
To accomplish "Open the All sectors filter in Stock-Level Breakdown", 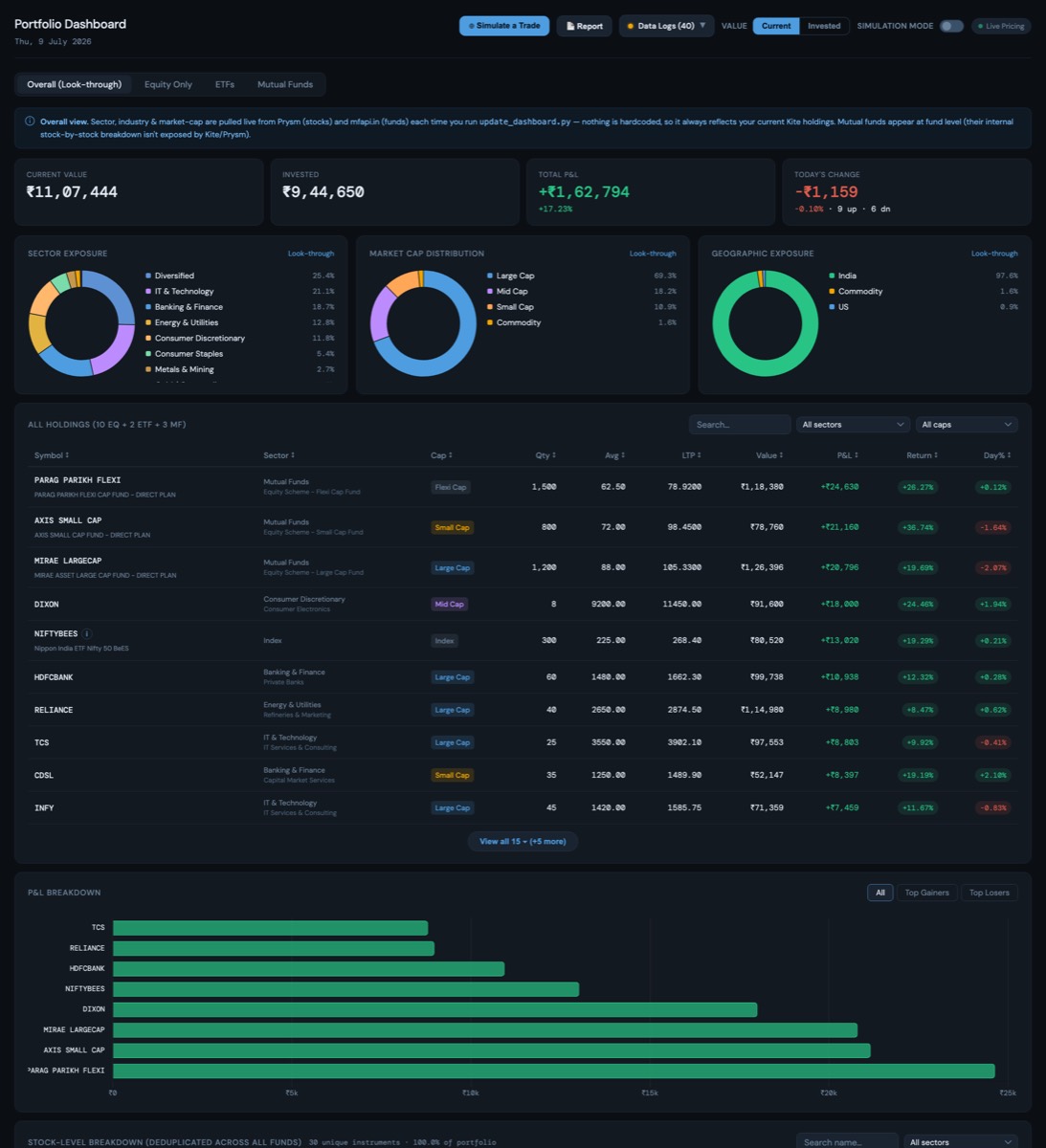I will [960, 1141].
